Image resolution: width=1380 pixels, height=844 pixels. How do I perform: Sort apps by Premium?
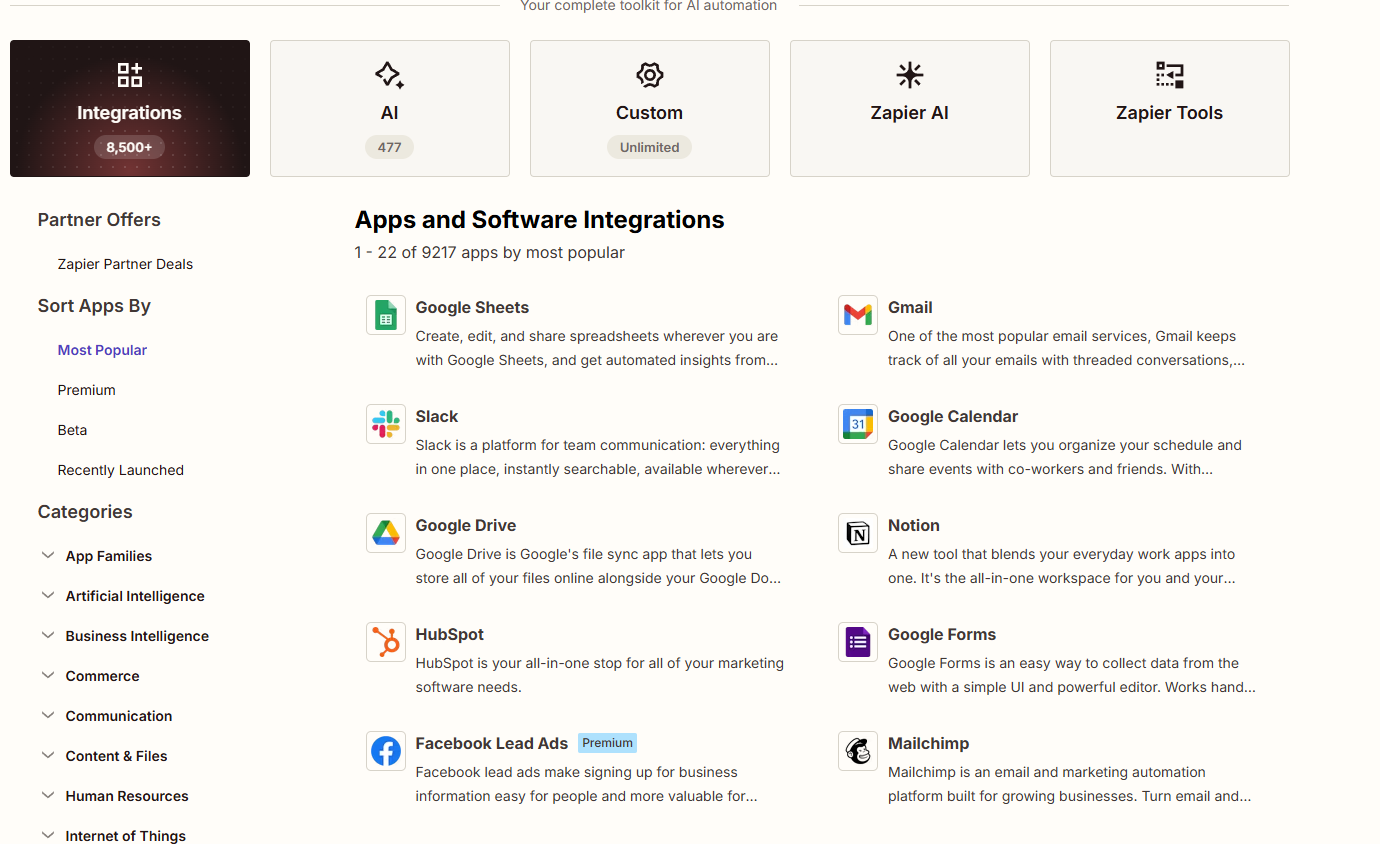tap(86, 390)
